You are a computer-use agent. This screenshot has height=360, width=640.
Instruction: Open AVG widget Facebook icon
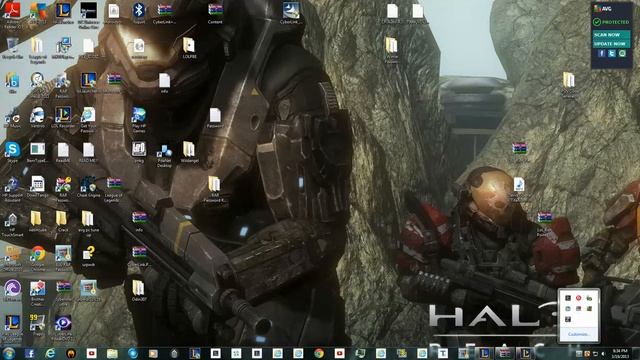pos(601,53)
